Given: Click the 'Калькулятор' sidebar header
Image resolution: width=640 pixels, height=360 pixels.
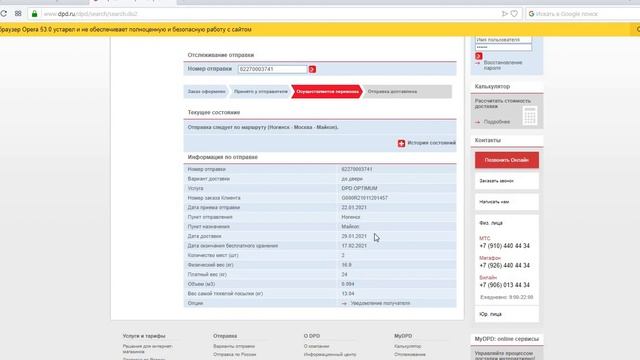Looking at the screenshot, I should [507, 87].
